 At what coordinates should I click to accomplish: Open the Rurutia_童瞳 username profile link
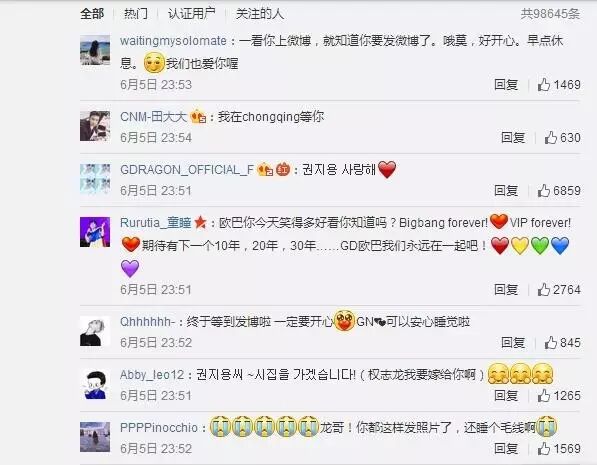point(155,222)
